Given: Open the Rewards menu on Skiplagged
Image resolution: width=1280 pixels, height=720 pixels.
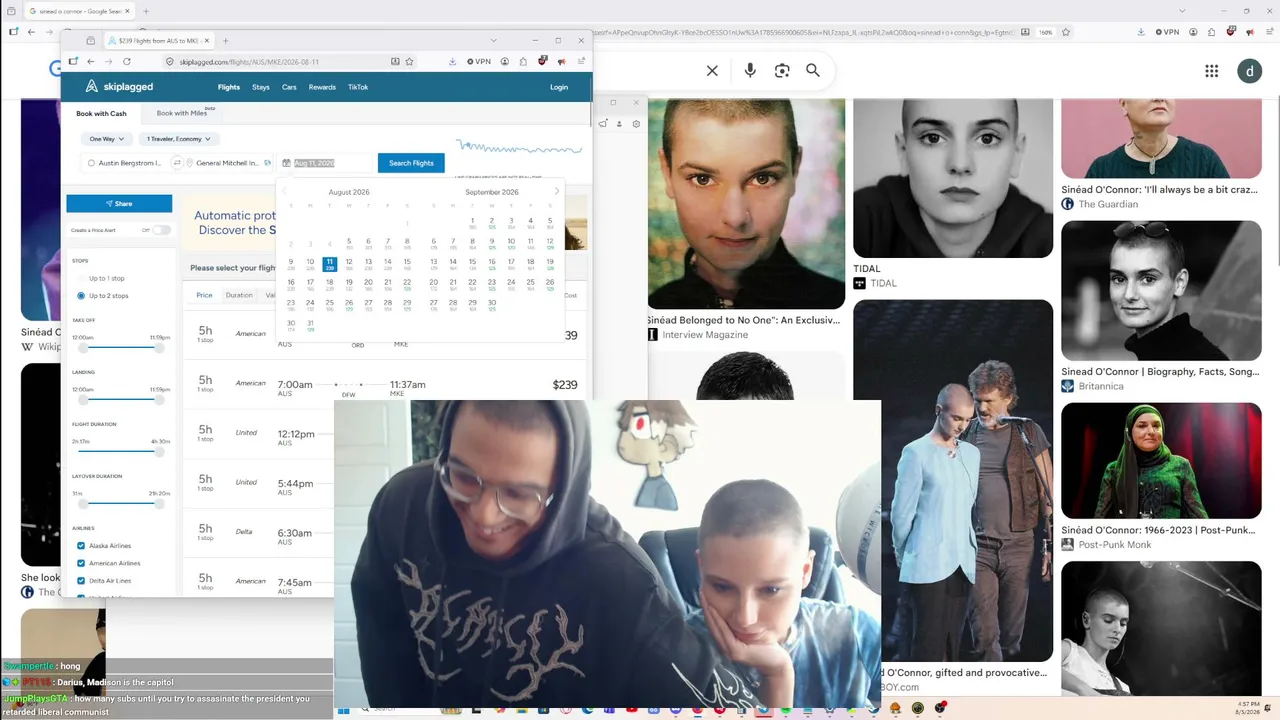Looking at the screenshot, I should point(322,87).
